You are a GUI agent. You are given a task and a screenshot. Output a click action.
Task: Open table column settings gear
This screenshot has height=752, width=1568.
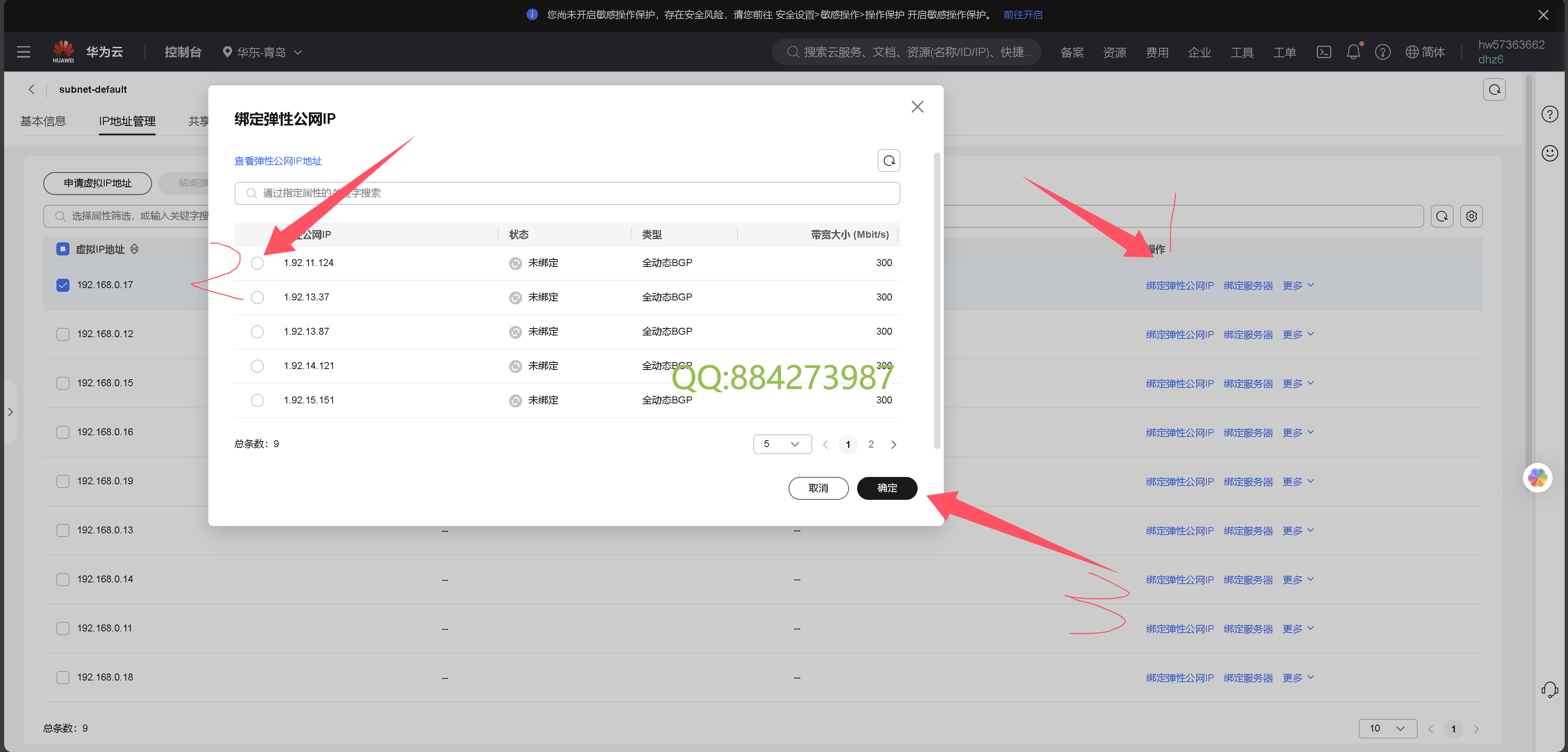tap(1471, 216)
